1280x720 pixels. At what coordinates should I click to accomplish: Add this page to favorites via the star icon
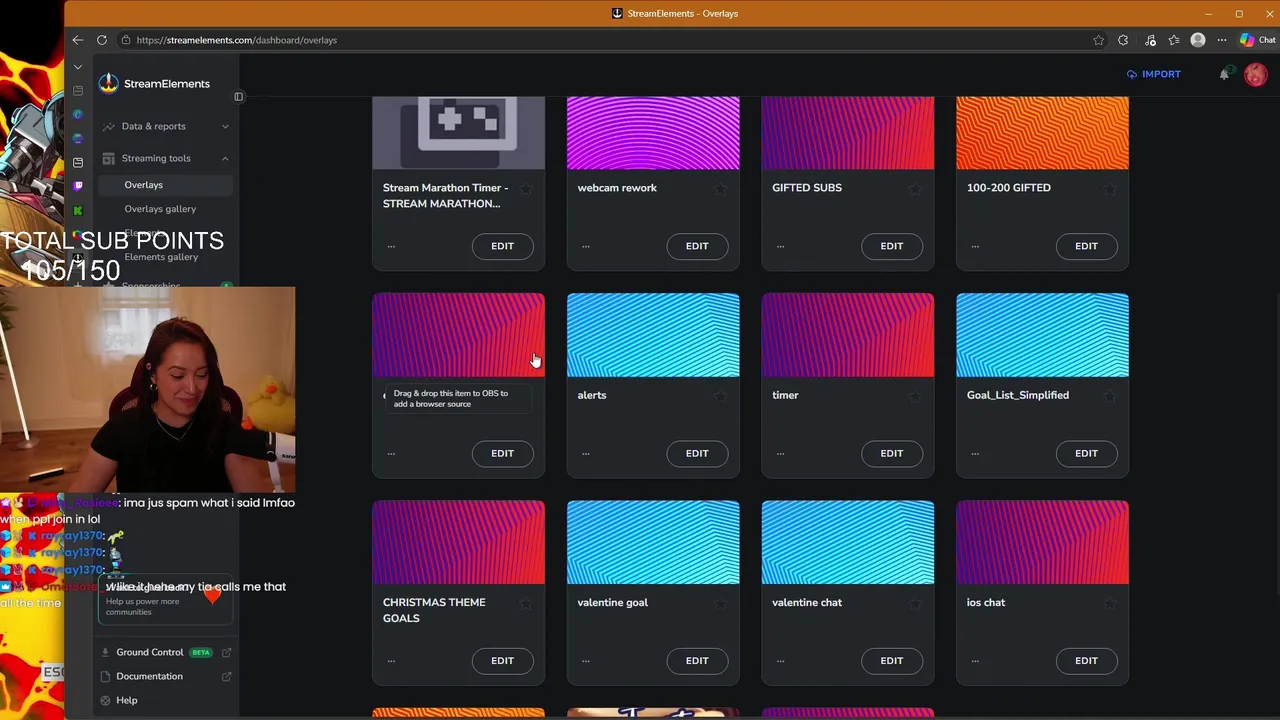click(x=1099, y=40)
